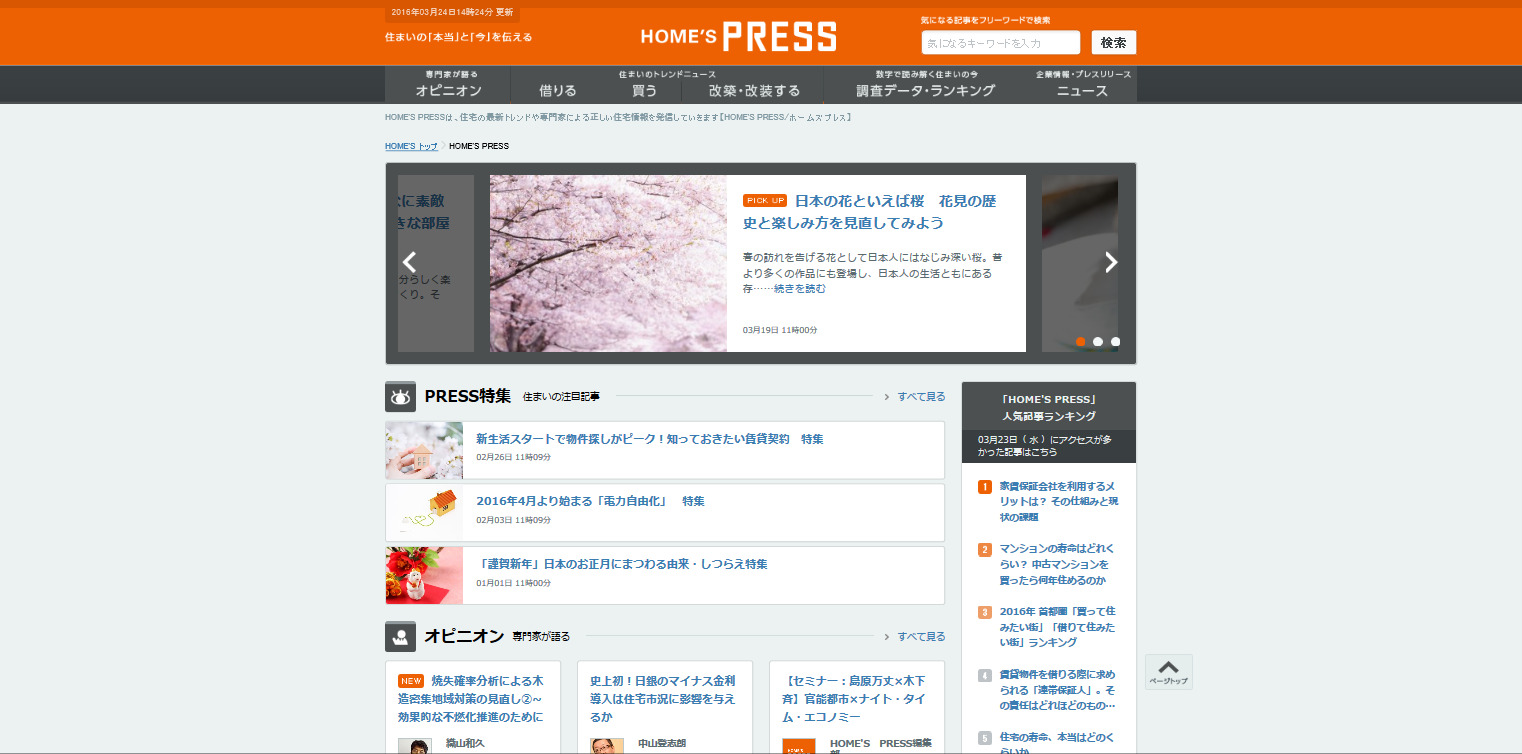
Task: Click すべて見る beside オピニオン
Action: point(921,637)
